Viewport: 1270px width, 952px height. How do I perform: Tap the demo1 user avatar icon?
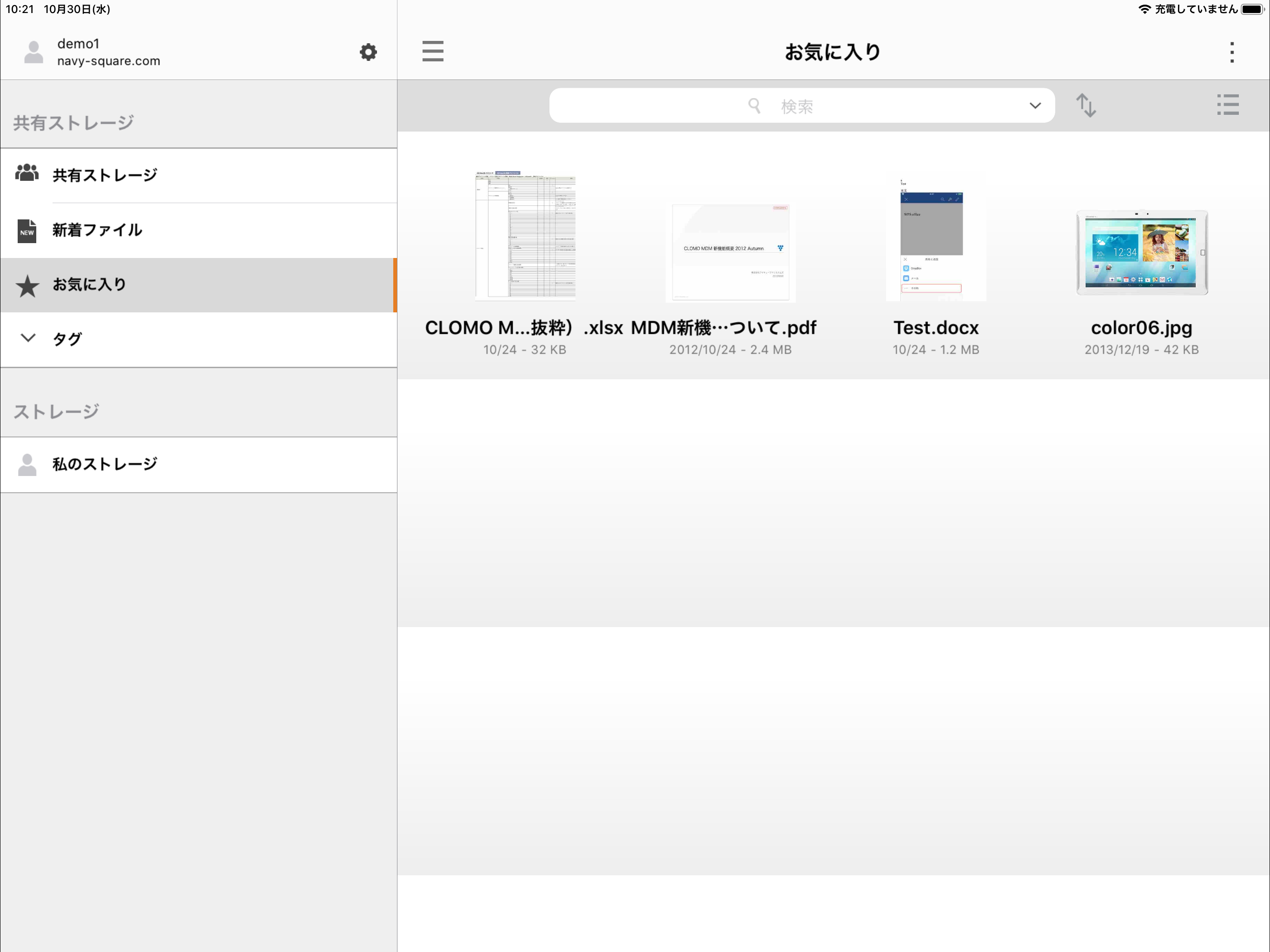[34, 52]
